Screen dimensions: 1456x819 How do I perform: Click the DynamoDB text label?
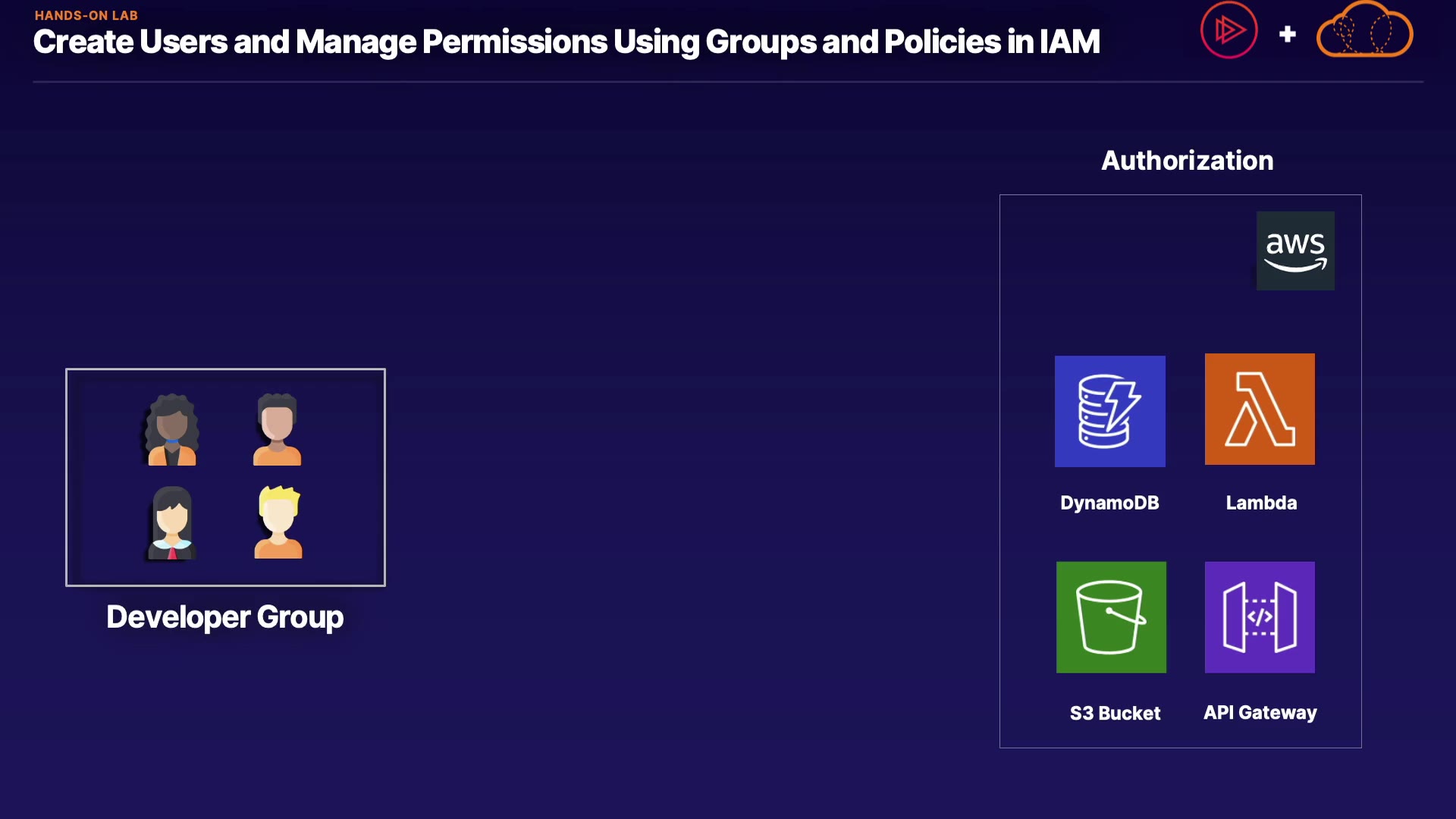tap(1109, 503)
